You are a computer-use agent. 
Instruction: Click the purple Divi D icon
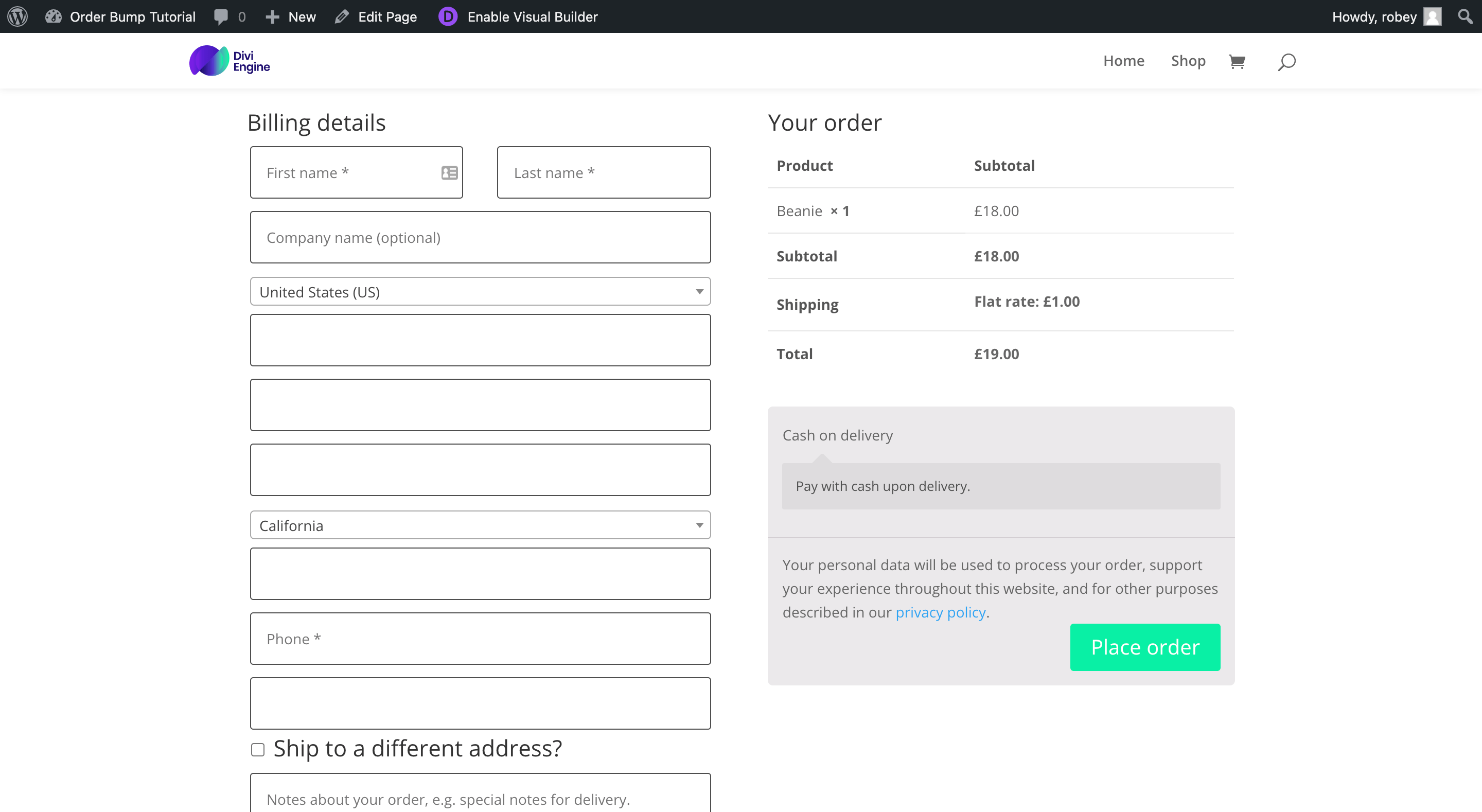448,16
